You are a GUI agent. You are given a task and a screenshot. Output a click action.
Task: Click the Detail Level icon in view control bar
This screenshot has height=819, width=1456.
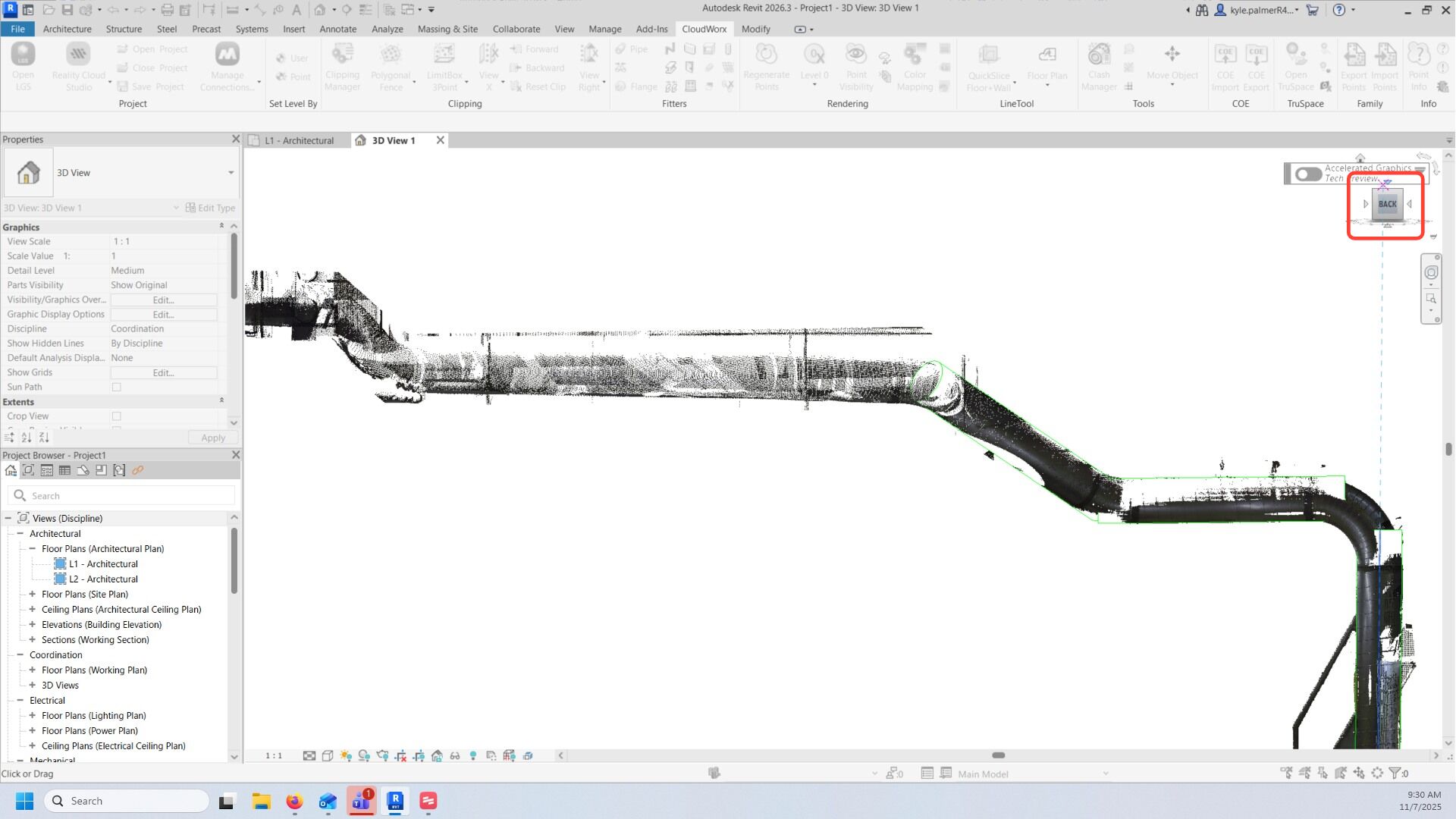[309, 756]
